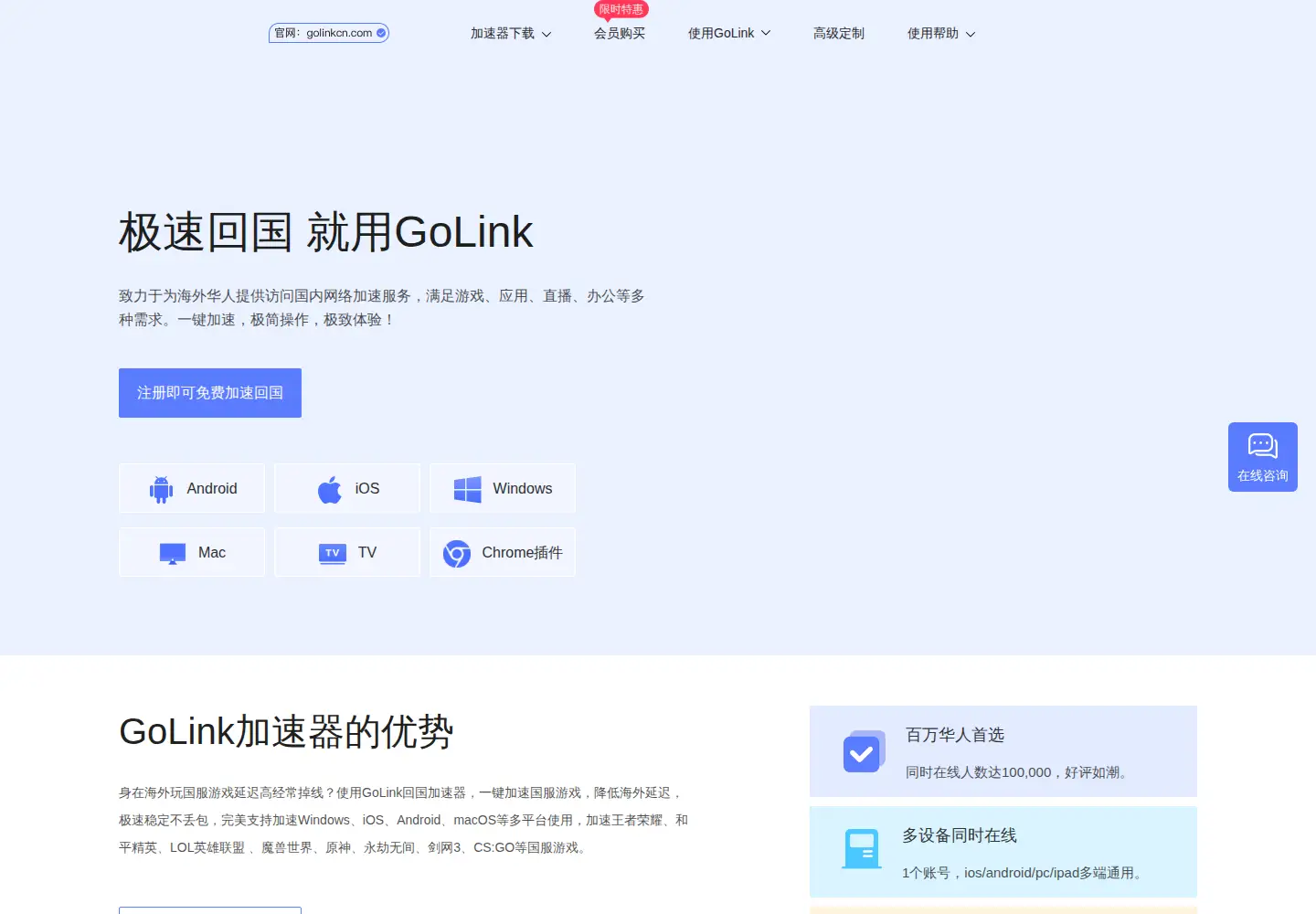The height and width of the screenshot is (914, 1316).
Task: Expand the 加速器下载 dropdown arrow
Action: coord(547,34)
